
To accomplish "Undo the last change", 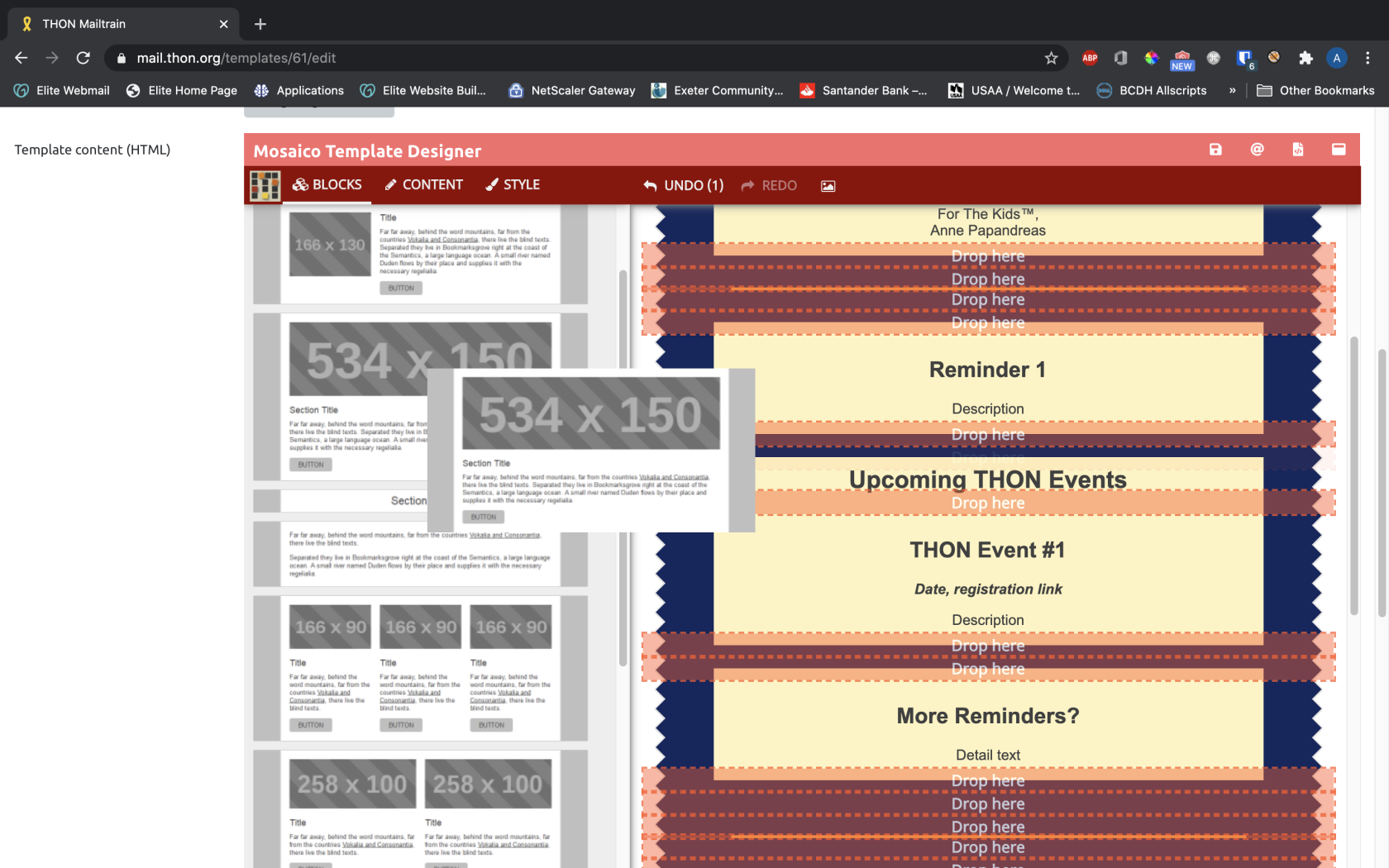I will click(x=683, y=185).
